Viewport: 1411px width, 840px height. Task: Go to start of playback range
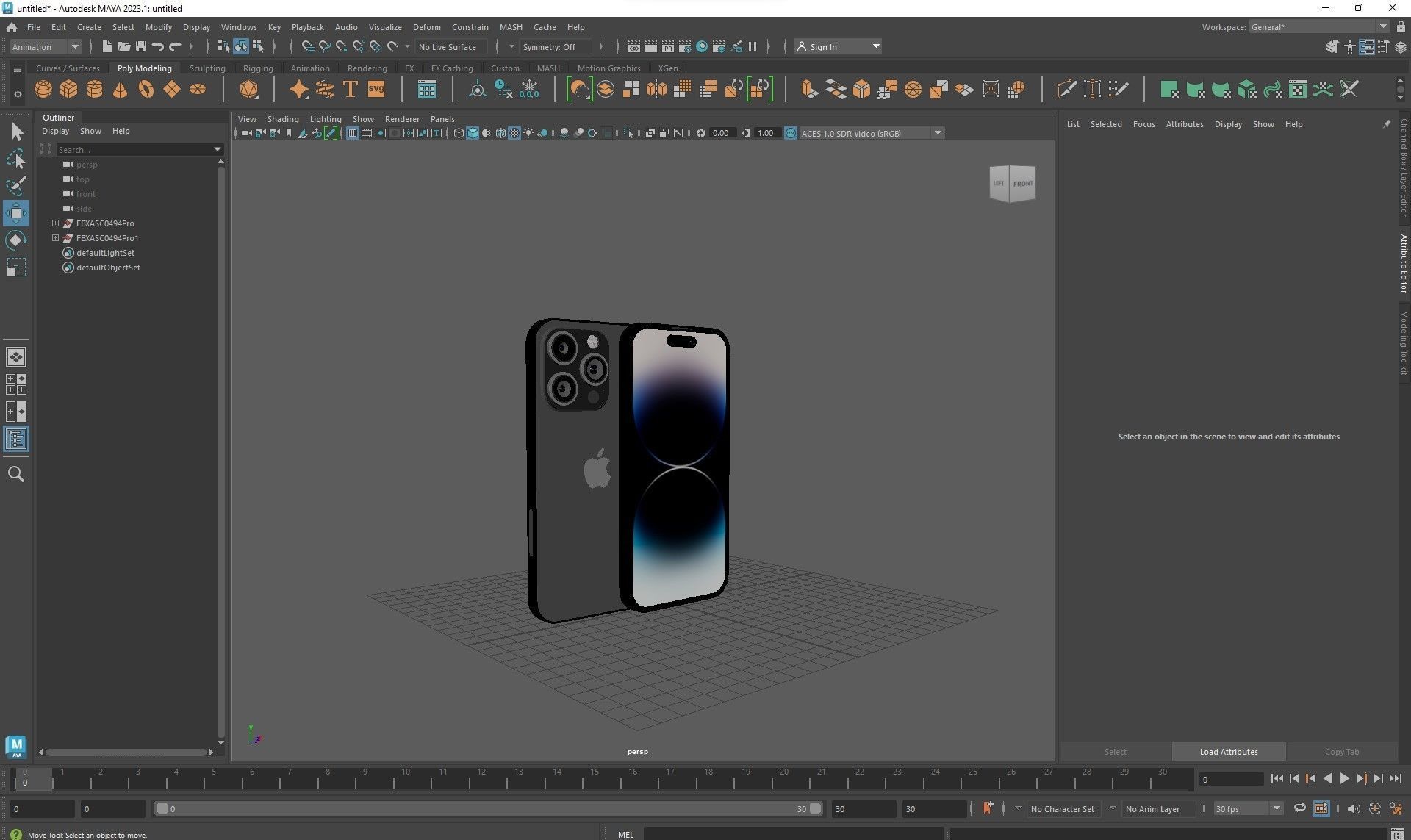coord(1277,779)
